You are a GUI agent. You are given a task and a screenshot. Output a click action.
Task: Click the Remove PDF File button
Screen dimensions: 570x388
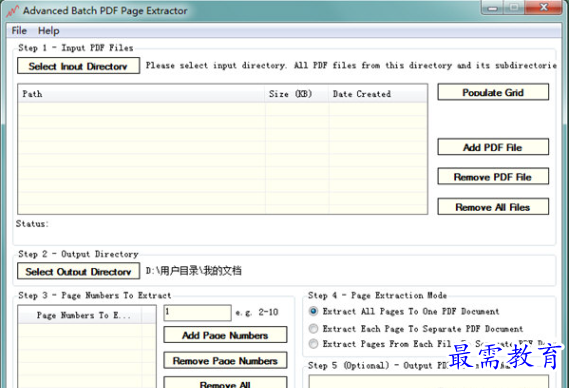tap(493, 177)
